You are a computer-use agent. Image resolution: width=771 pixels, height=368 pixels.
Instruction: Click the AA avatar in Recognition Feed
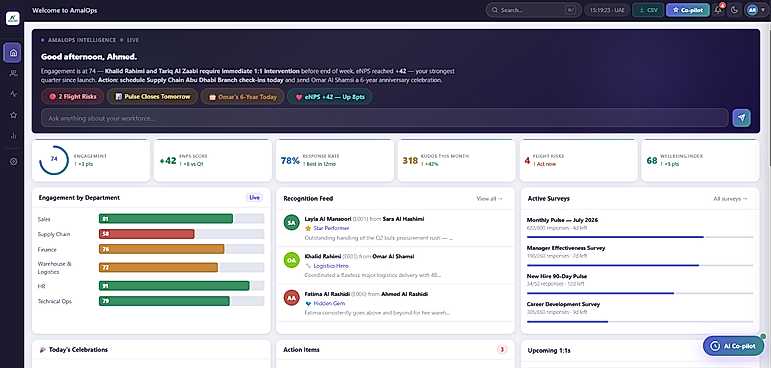[x=292, y=298]
